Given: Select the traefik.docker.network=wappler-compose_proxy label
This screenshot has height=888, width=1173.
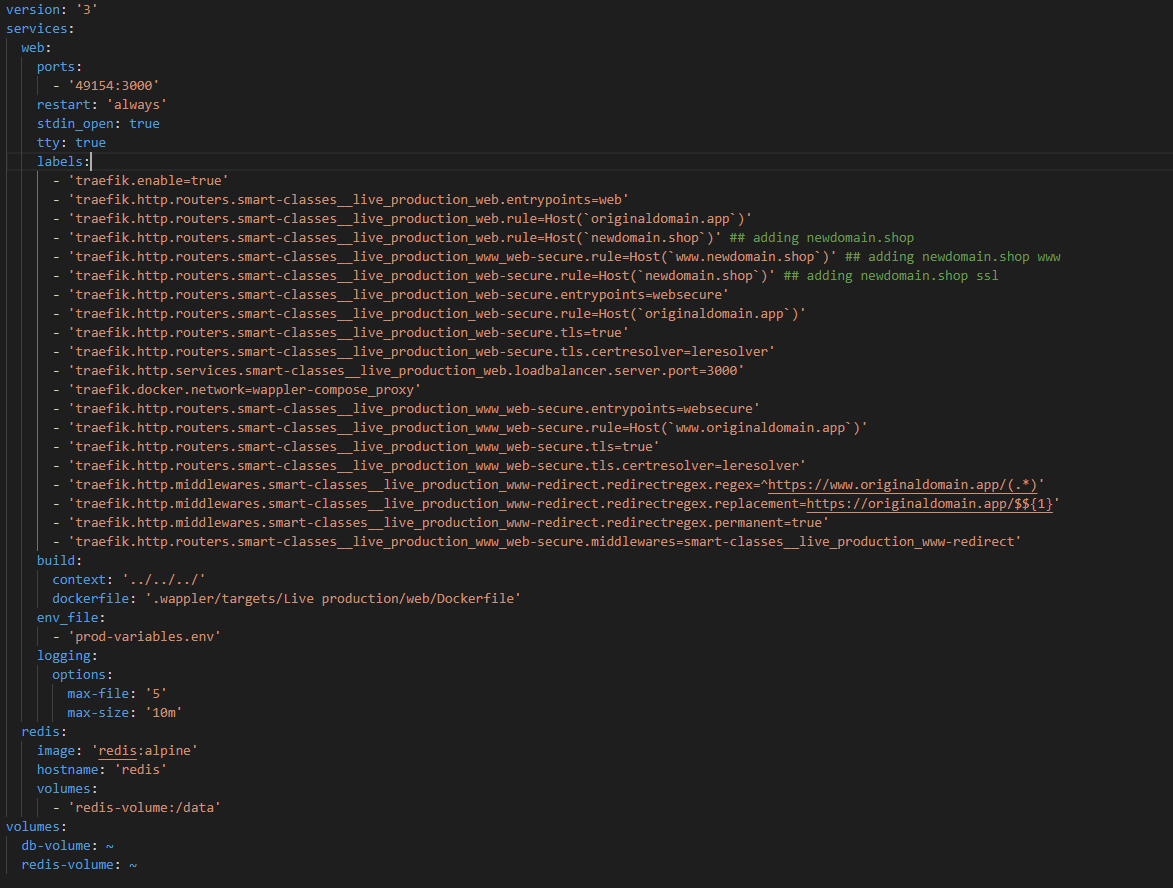Looking at the screenshot, I should coord(245,390).
